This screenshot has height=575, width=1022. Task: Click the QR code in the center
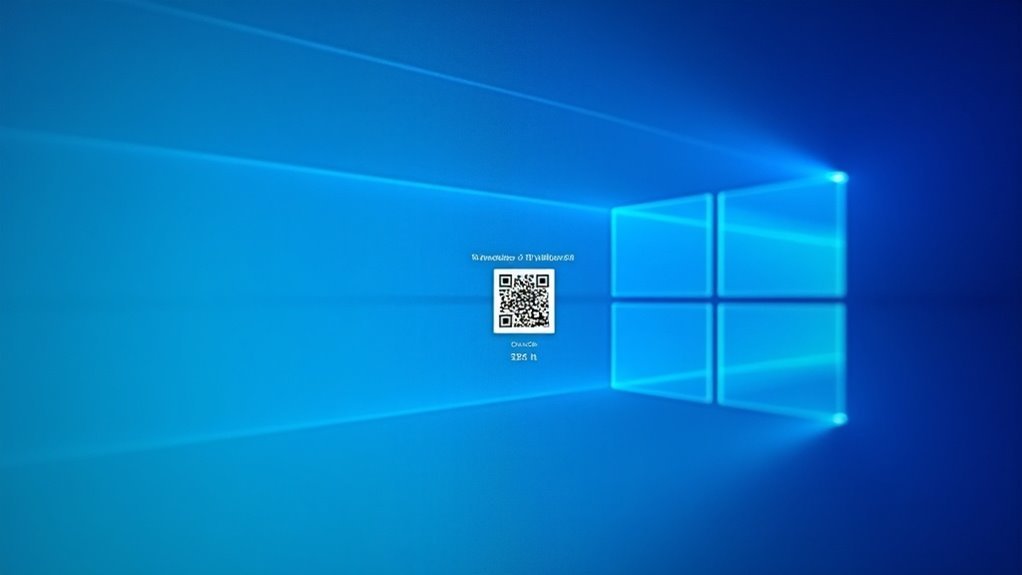point(523,300)
